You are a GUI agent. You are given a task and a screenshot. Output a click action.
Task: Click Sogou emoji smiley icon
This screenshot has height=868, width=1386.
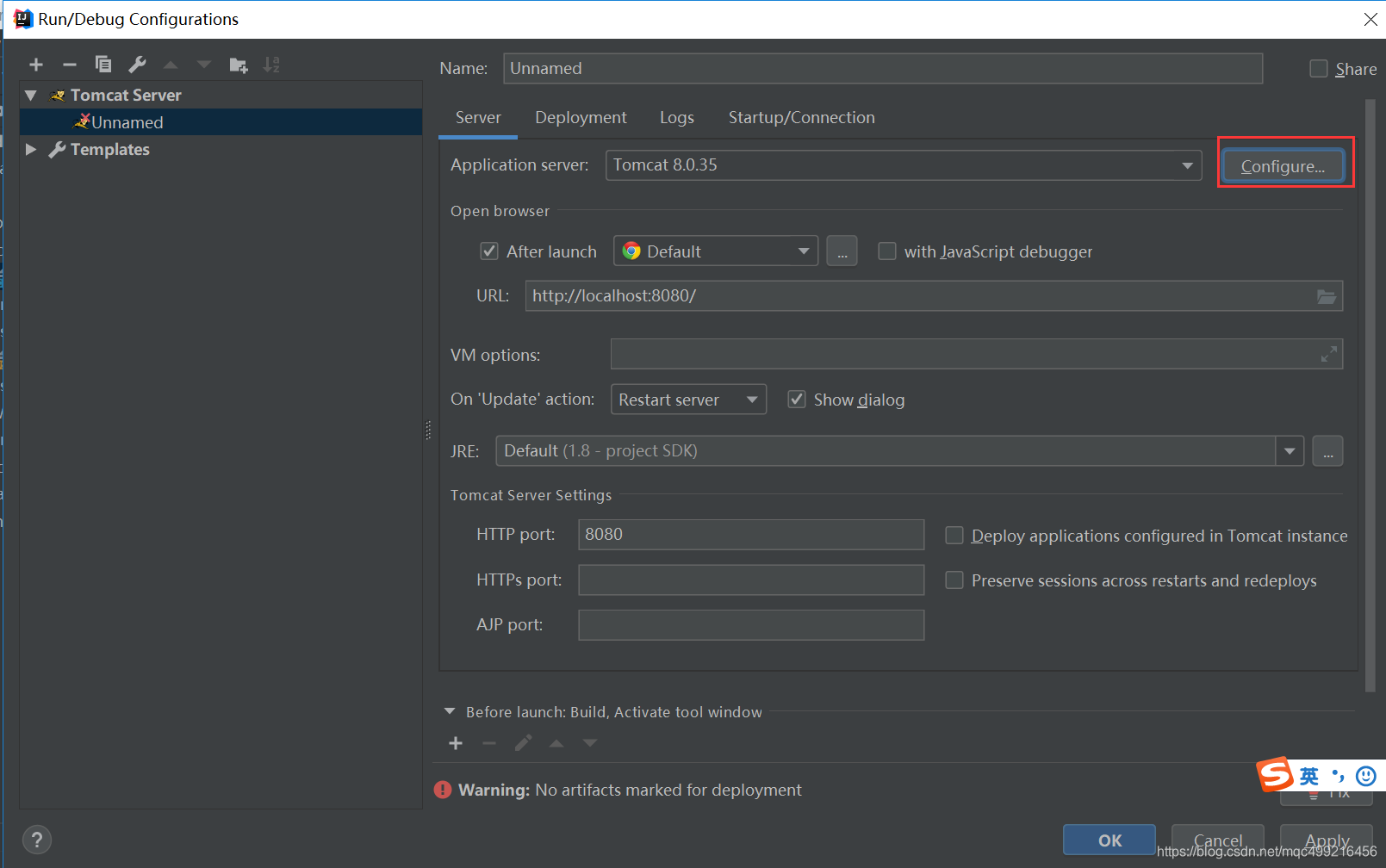pyautogui.click(x=1366, y=776)
